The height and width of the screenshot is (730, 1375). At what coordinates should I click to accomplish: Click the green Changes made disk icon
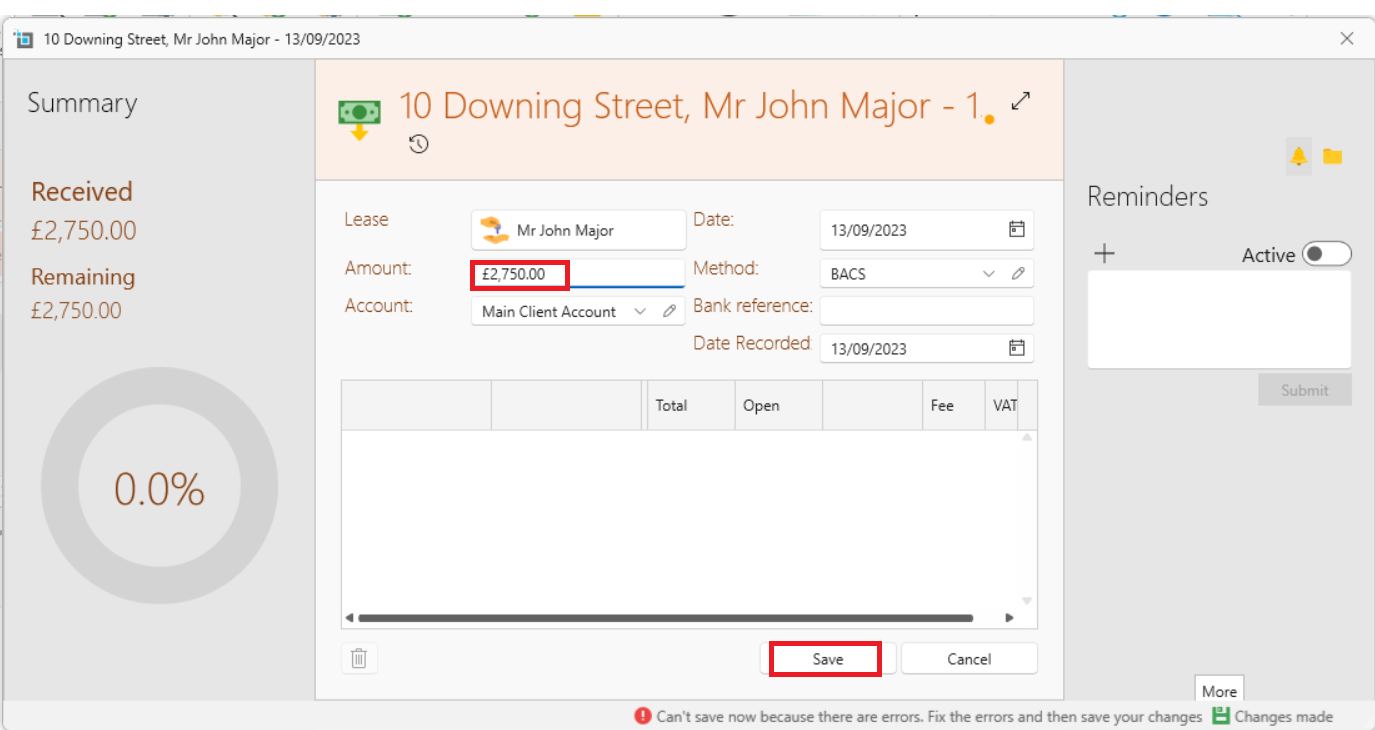pos(1220,716)
